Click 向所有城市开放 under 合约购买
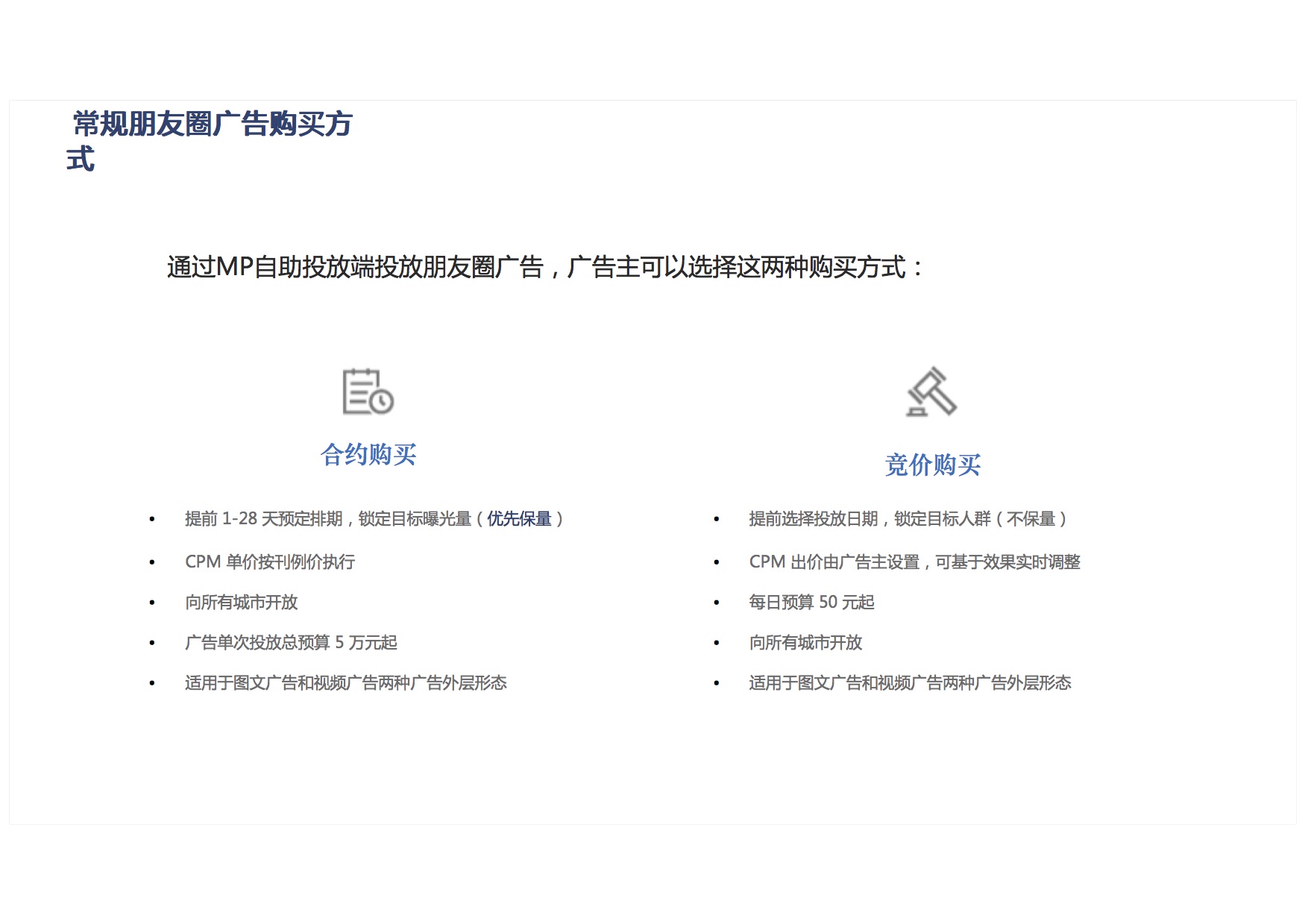1308x924 pixels. click(242, 602)
